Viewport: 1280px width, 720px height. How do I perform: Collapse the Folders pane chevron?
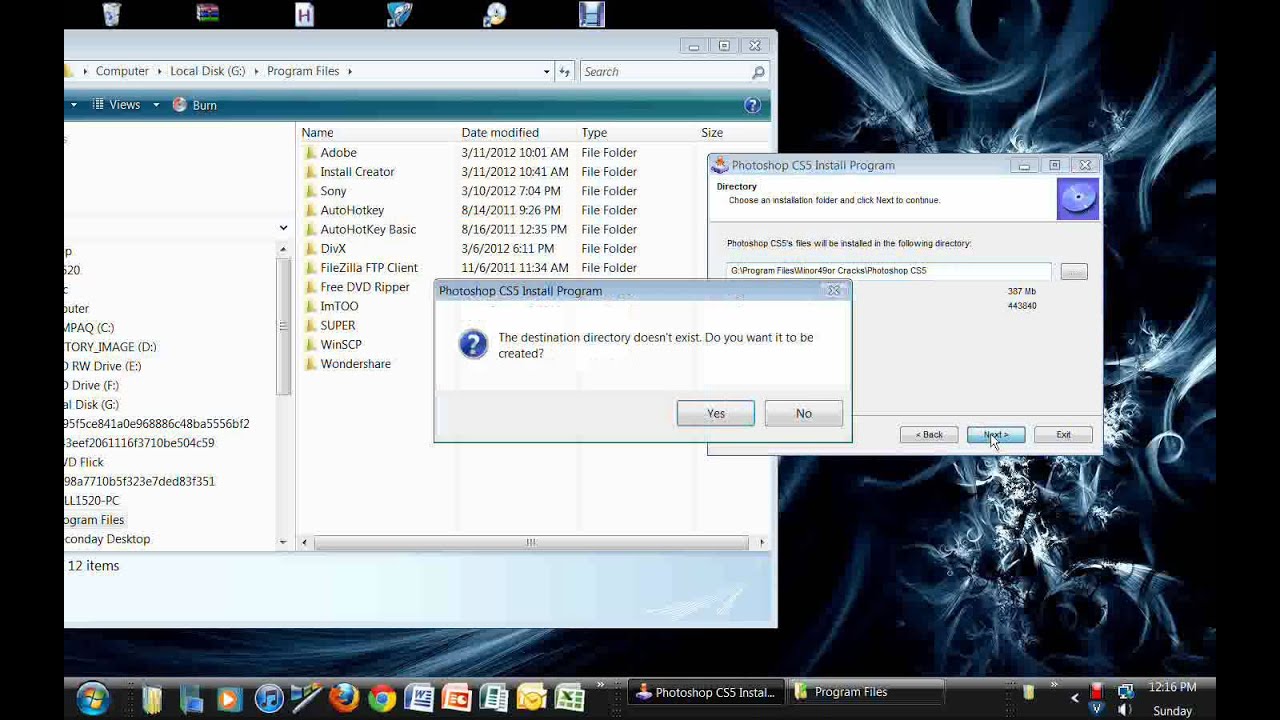283,229
